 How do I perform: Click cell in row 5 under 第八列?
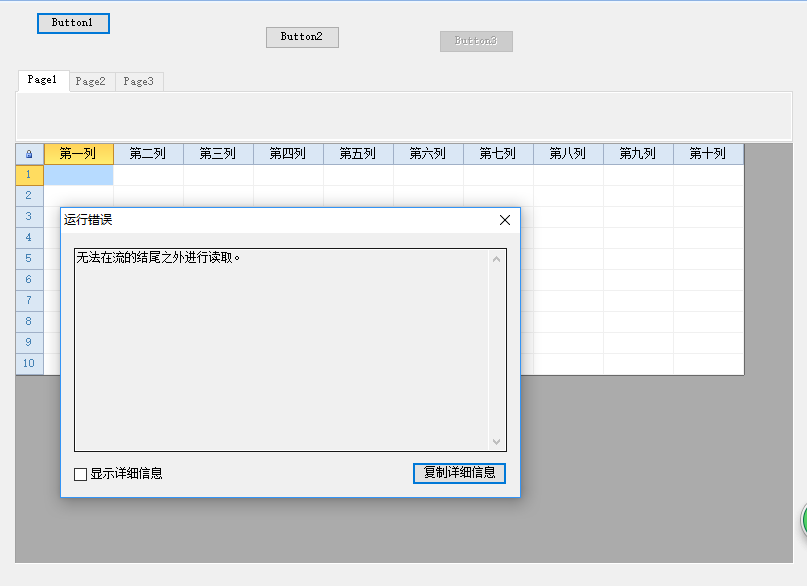(568, 259)
